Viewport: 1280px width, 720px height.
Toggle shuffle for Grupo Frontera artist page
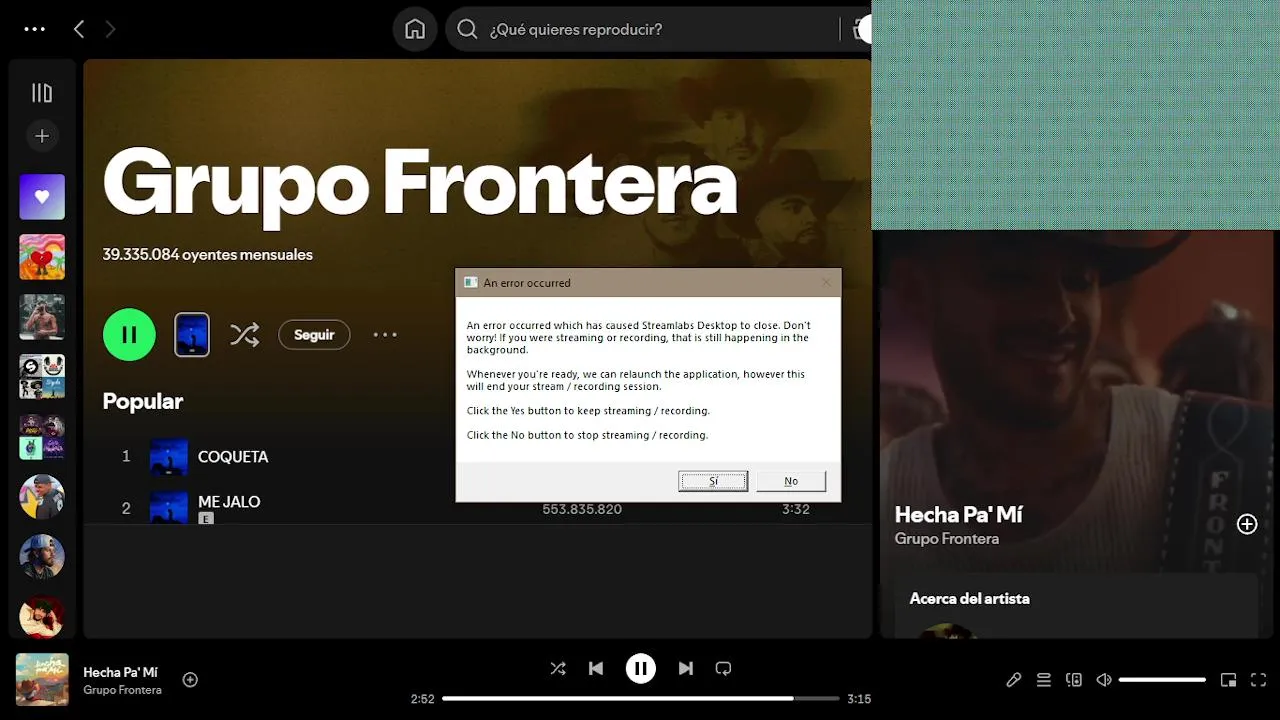[x=244, y=334]
